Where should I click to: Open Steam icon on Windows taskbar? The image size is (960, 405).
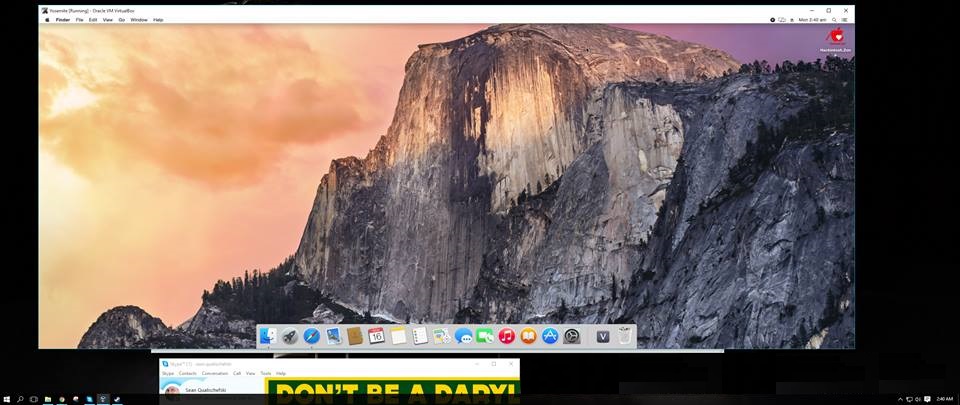click(116, 399)
